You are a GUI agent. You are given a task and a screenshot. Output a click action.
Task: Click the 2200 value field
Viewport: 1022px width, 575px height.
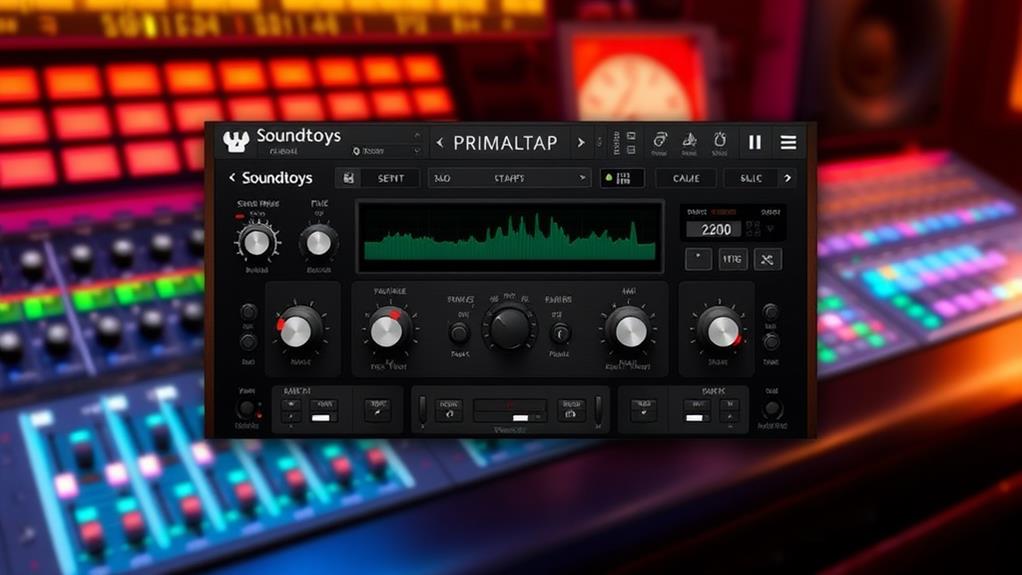pos(714,229)
